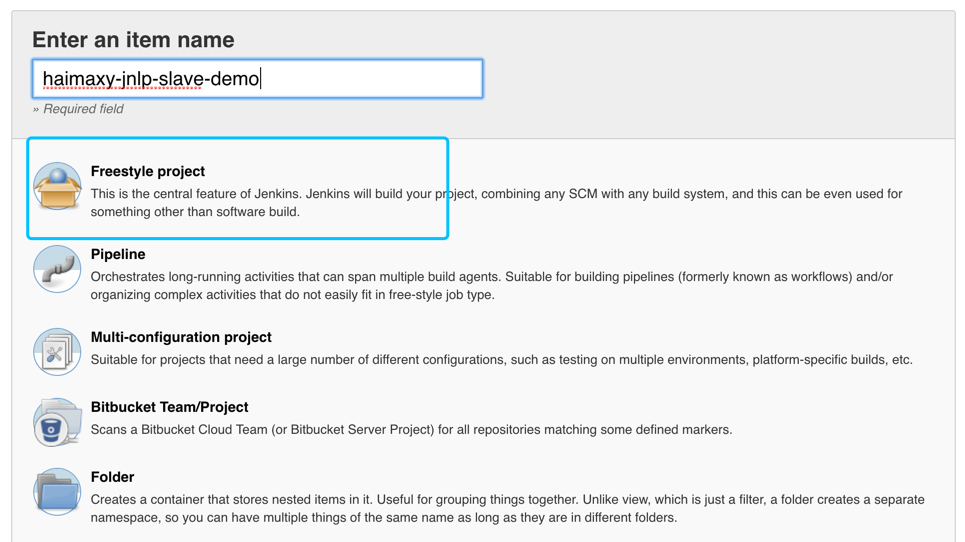Click the Multi-configuration project tools icon
Viewport: 965px width, 542px height.
coord(57,352)
